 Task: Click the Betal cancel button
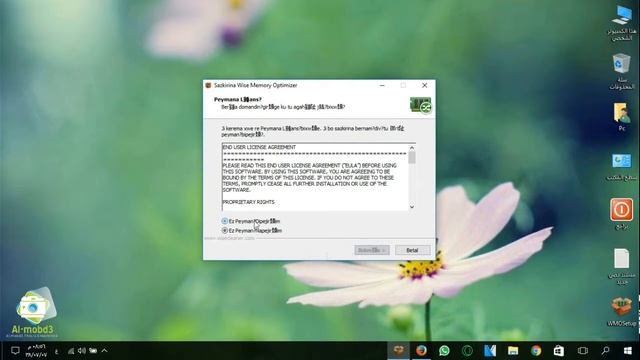coord(412,250)
